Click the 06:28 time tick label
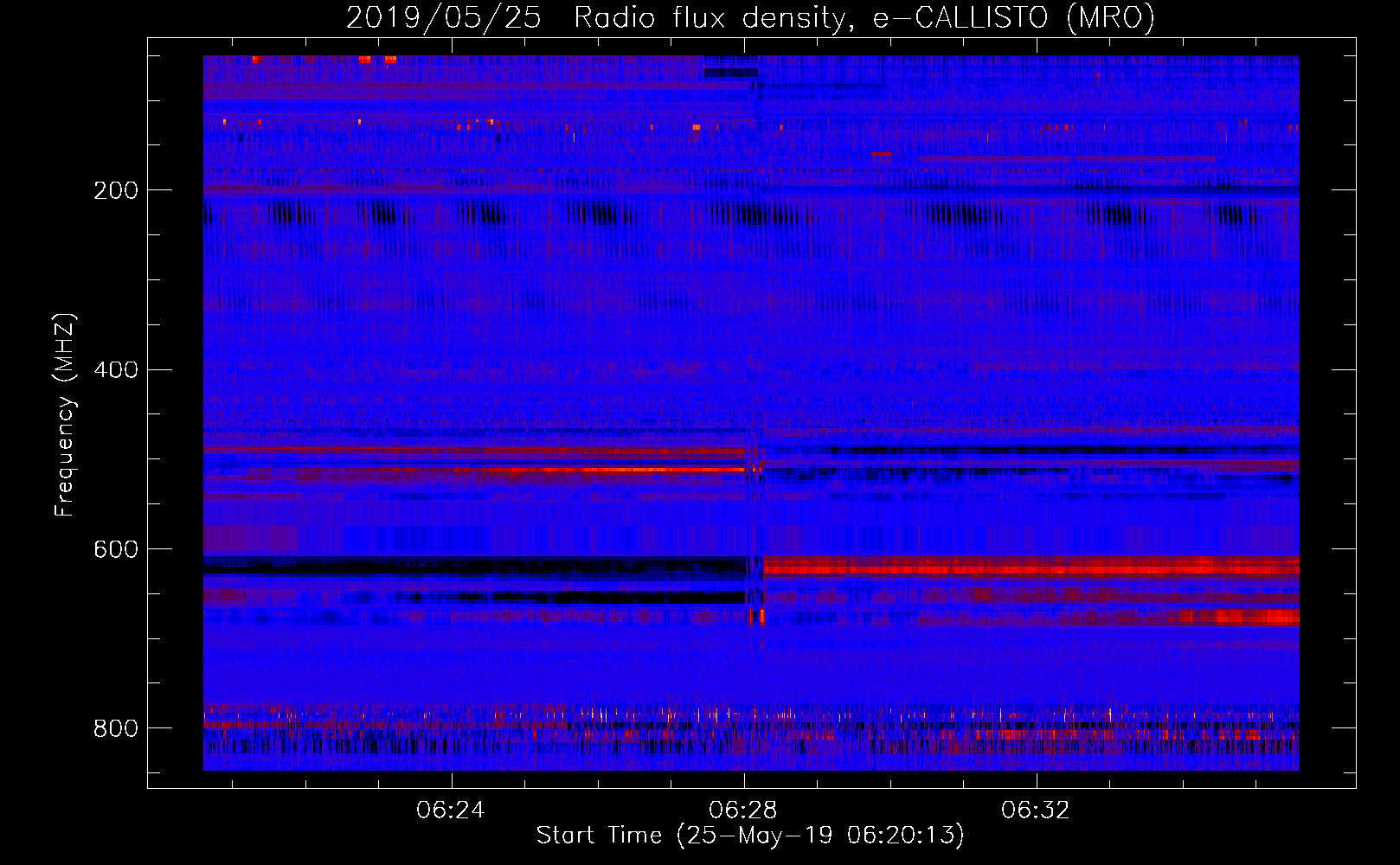1400x865 pixels. [x=743, y=811]
